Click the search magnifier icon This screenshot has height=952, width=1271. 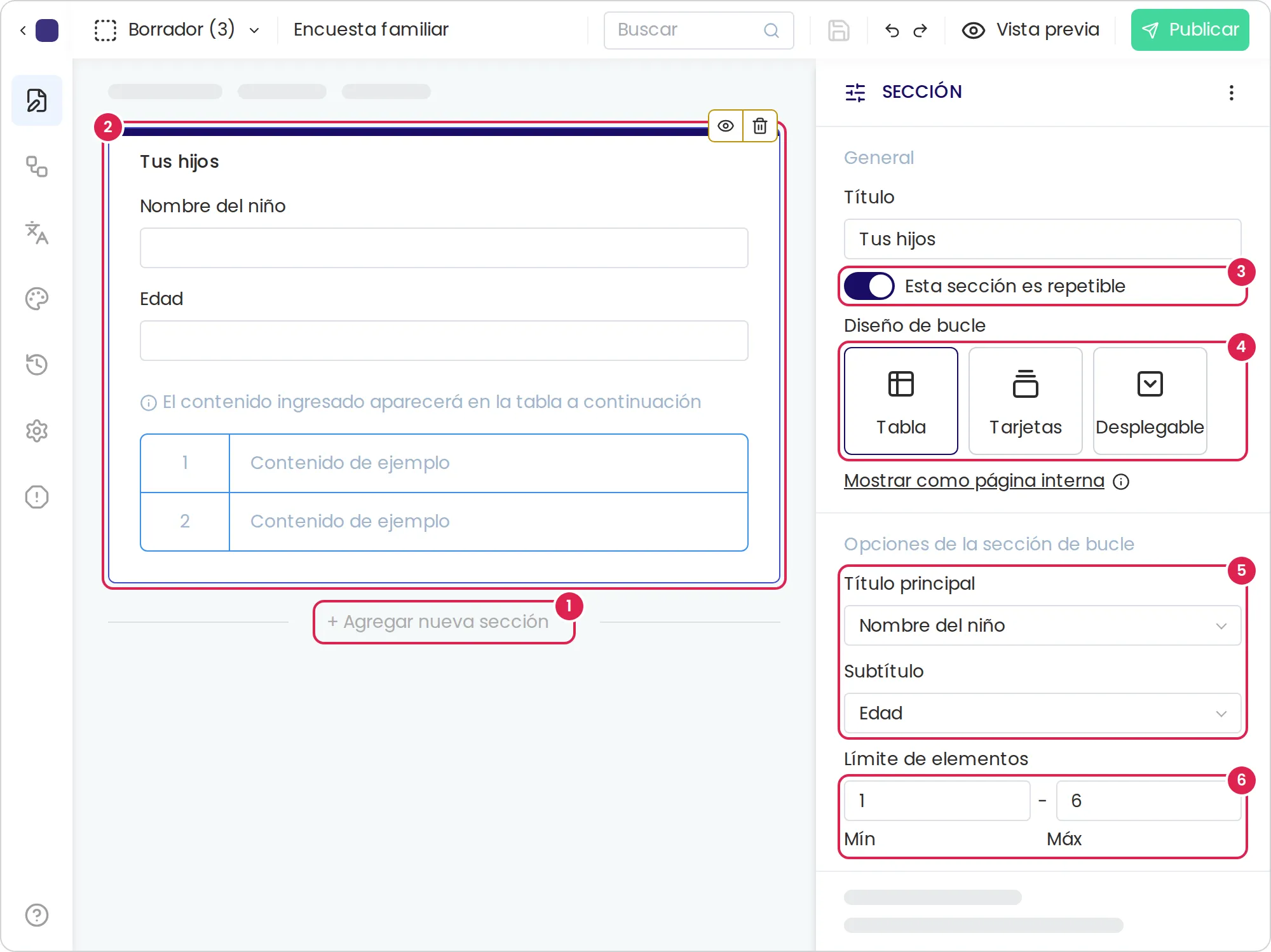coord(771,31)
